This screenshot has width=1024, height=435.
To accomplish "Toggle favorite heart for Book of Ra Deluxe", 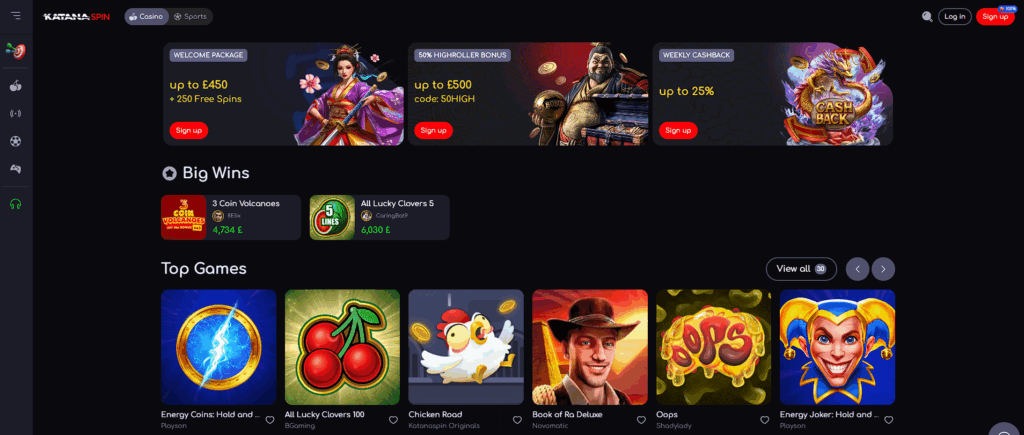I will coord(641,420).
